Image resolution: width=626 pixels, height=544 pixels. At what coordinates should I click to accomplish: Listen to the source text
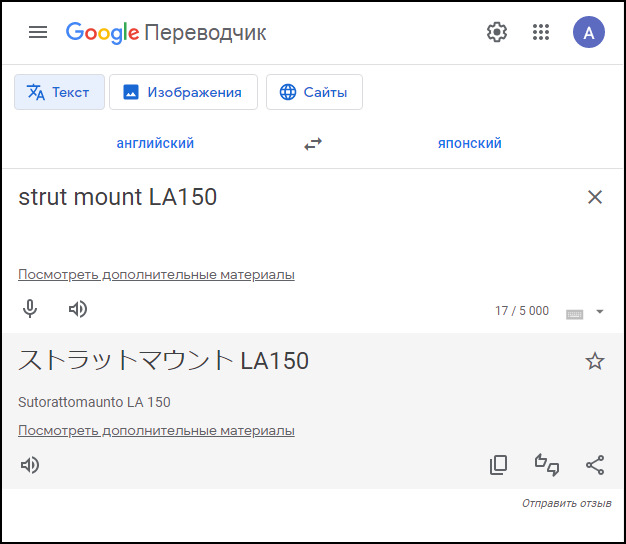click(78, 309)
